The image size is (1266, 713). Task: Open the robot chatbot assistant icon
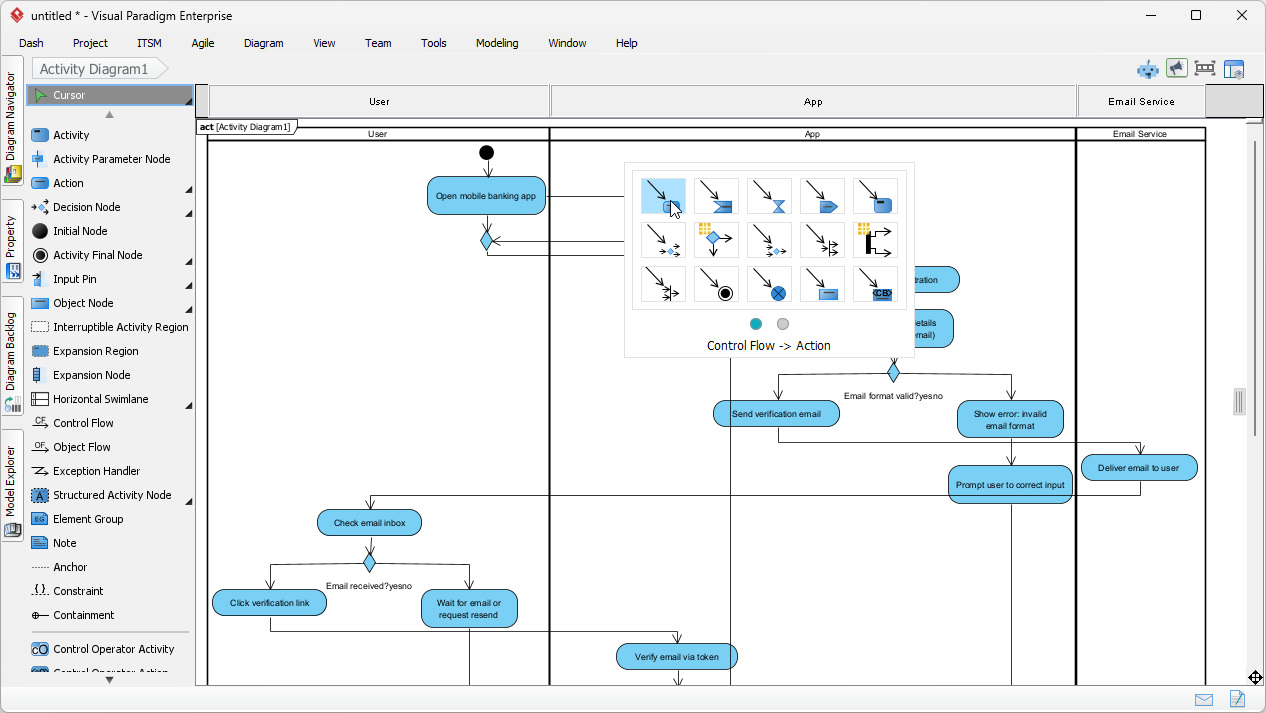click(x=1147, y=69)
